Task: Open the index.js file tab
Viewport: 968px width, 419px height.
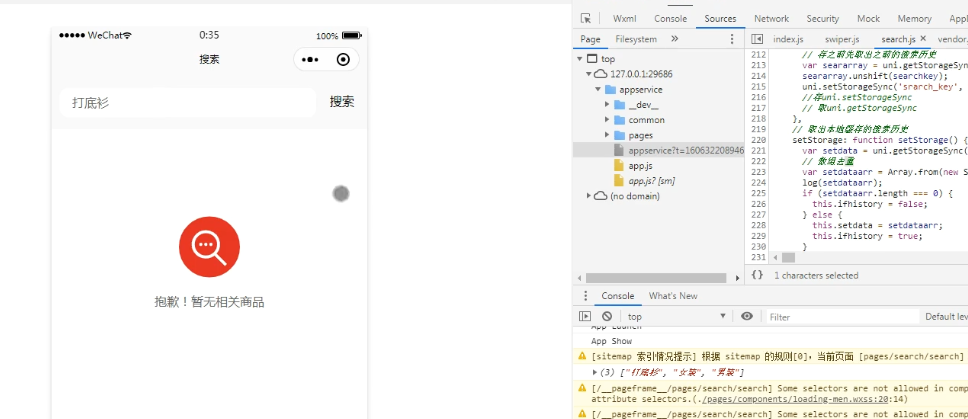Action: (x=788, y=39)
